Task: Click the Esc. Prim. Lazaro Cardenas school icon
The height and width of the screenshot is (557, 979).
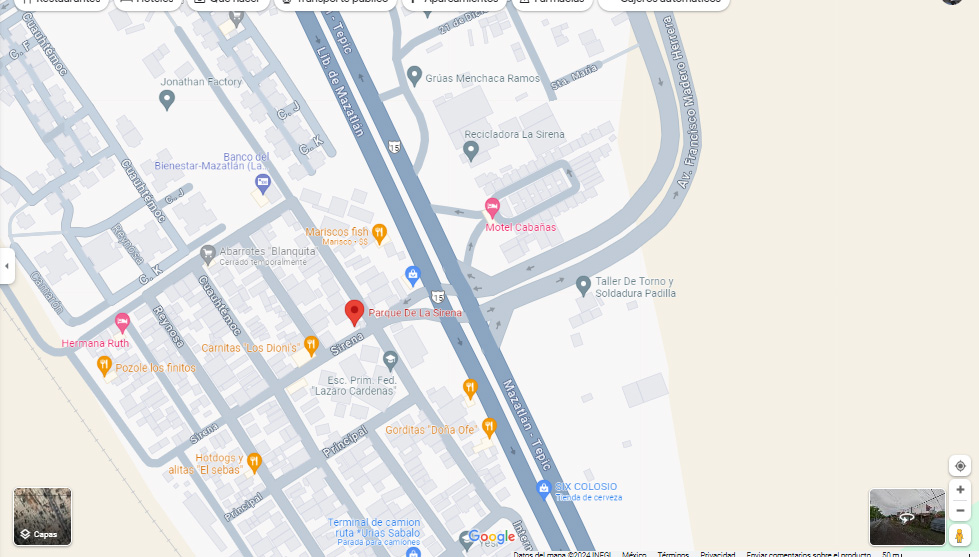Action: click(x=390, y=359)
